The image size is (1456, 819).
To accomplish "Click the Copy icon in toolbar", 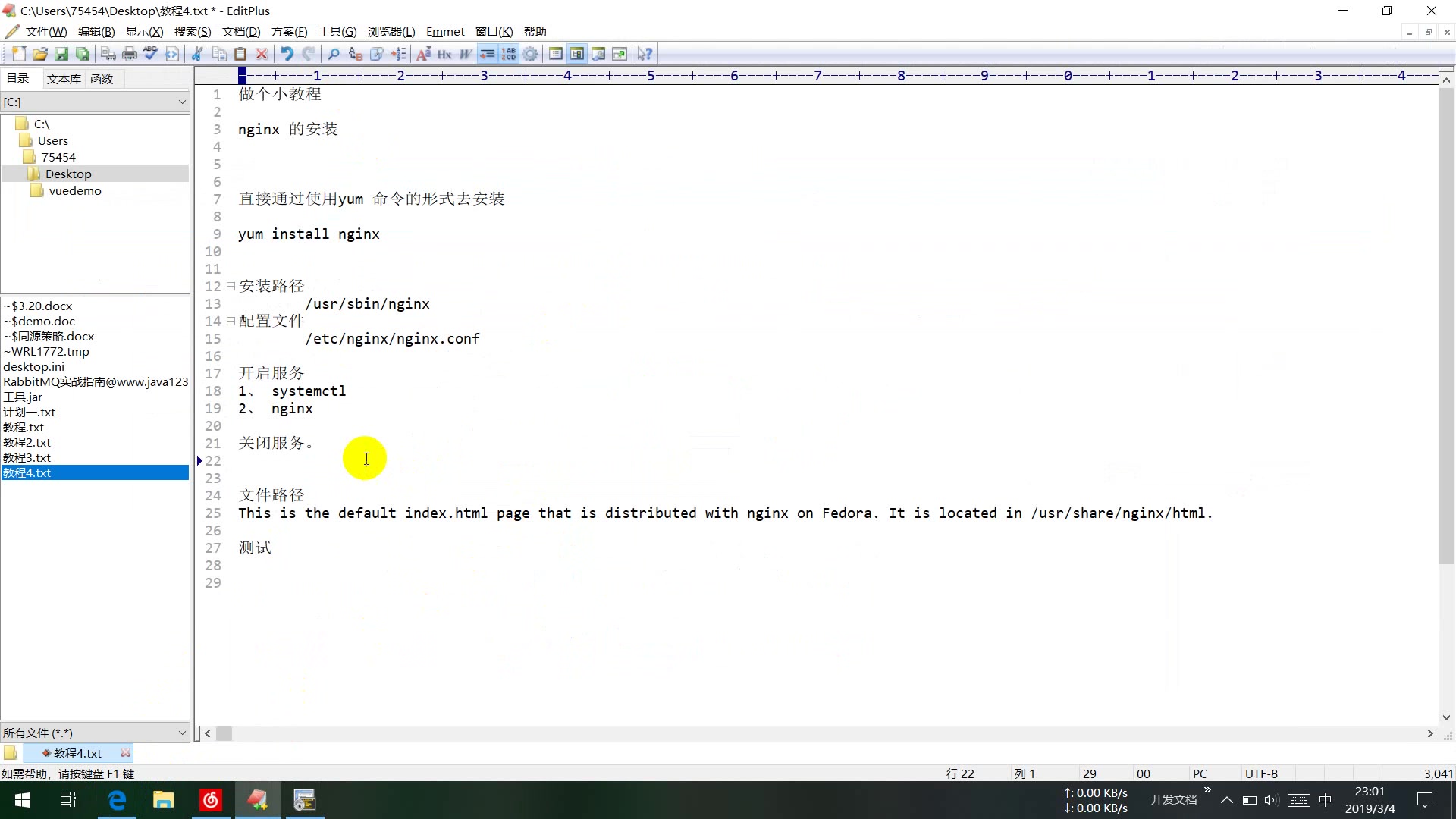I will click(219, 54).
